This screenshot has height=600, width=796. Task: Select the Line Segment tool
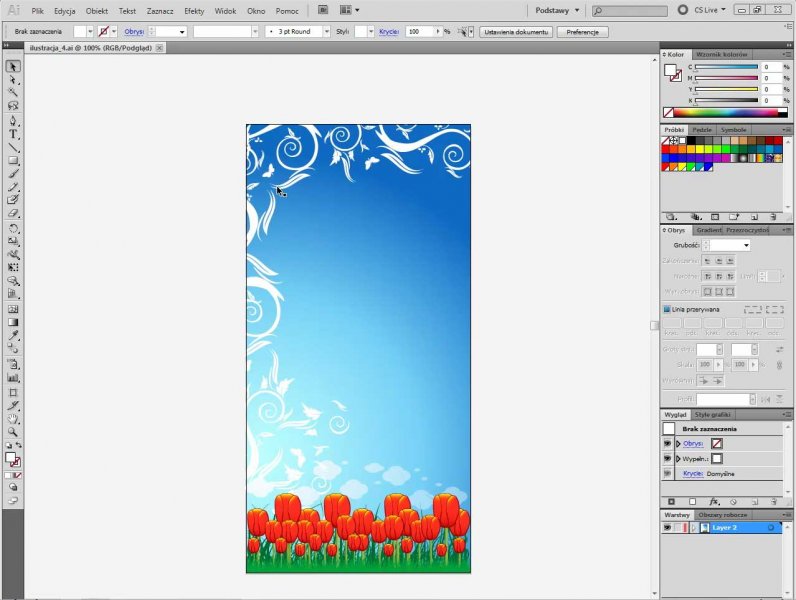pyautogui.click(x=14, y=147)
